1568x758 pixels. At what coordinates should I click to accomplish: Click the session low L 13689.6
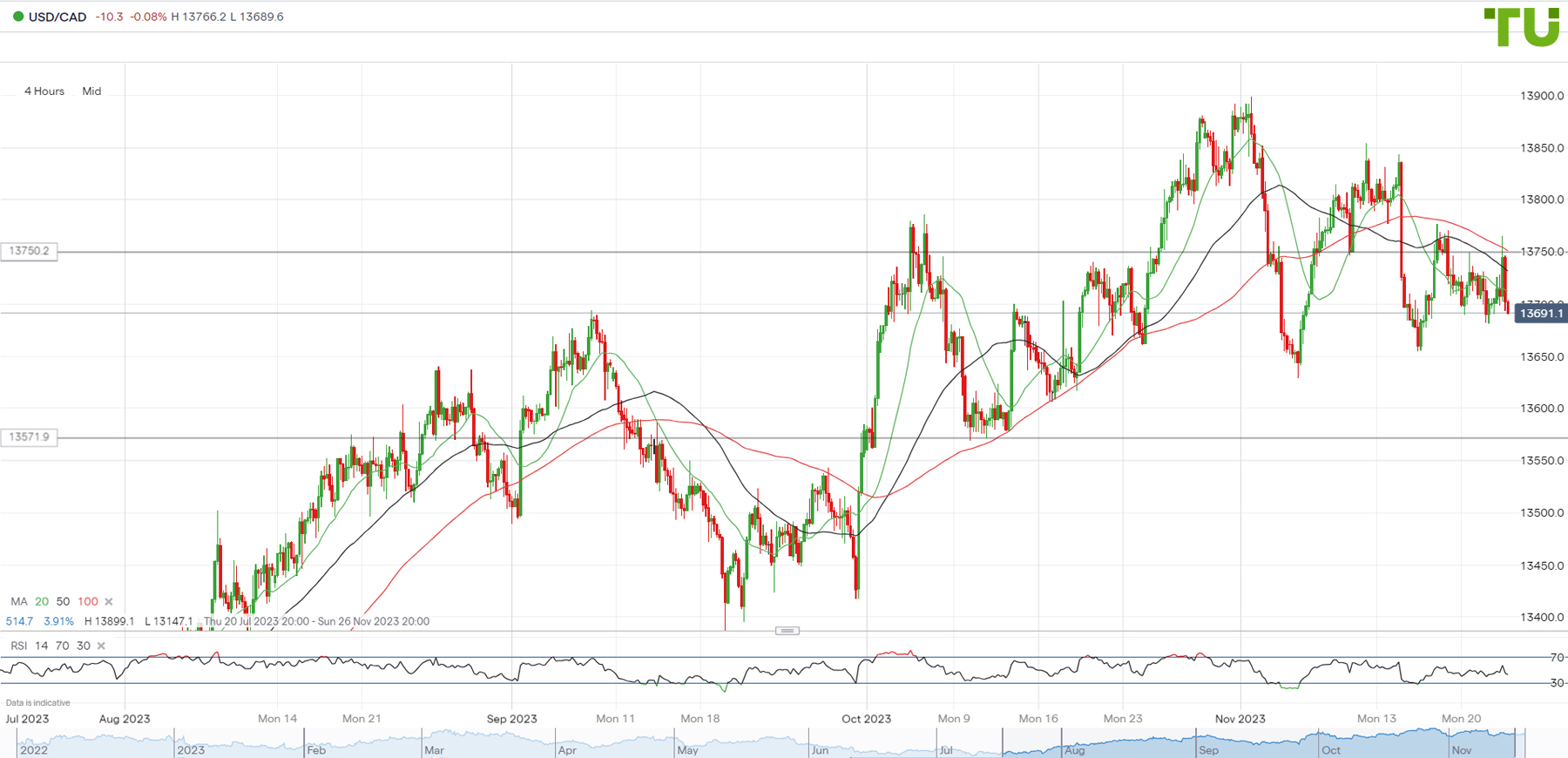pos(257,17)
